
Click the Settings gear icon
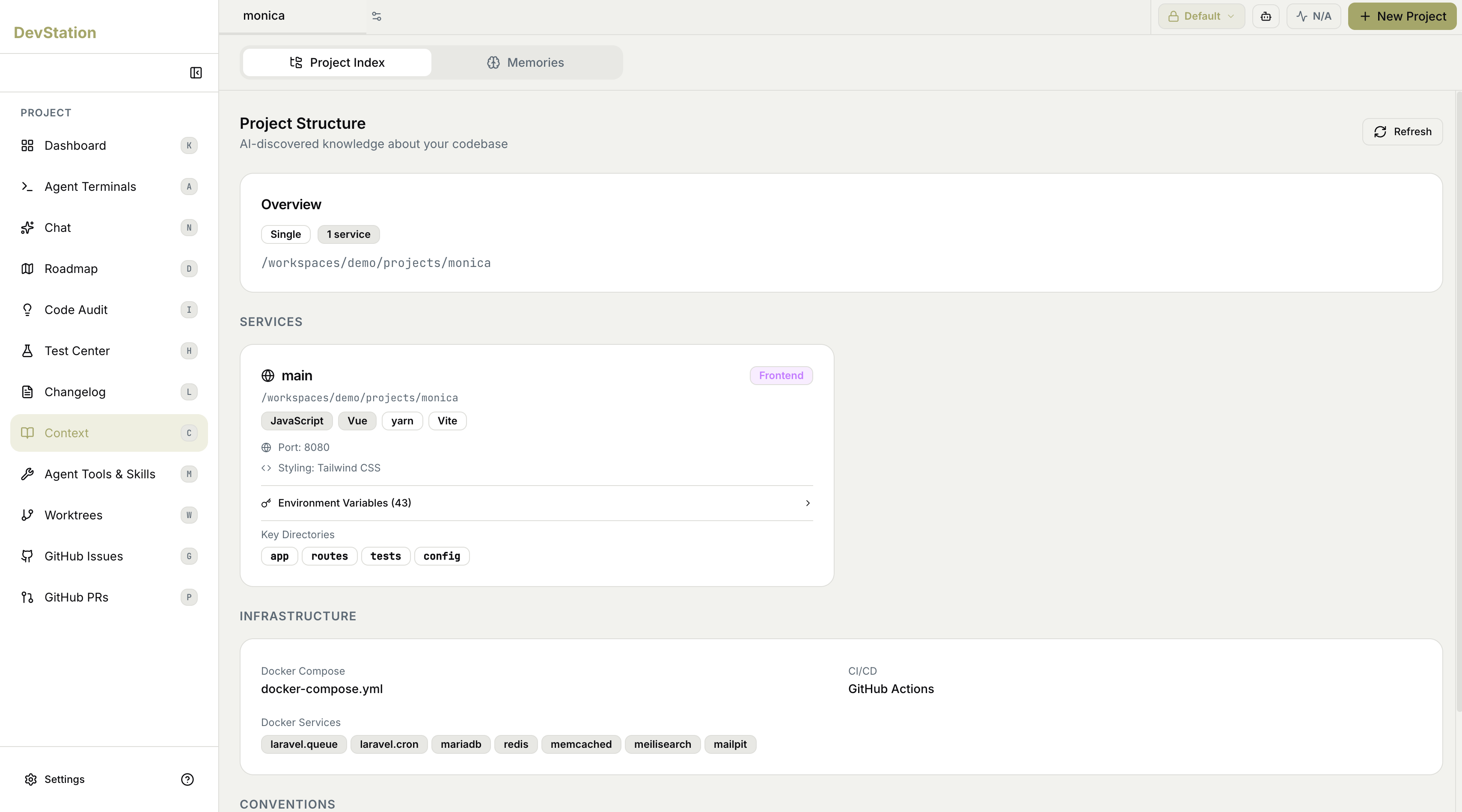pos(31,779)
